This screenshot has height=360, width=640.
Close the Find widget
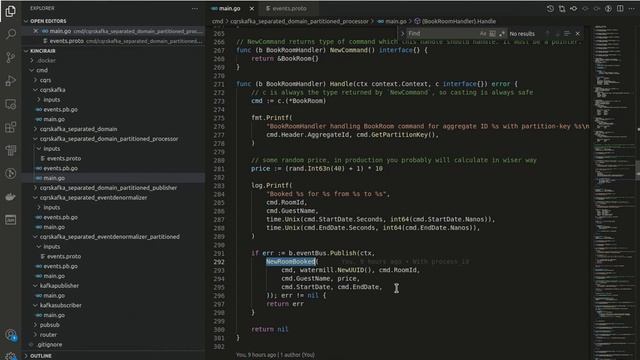[578, 33]
